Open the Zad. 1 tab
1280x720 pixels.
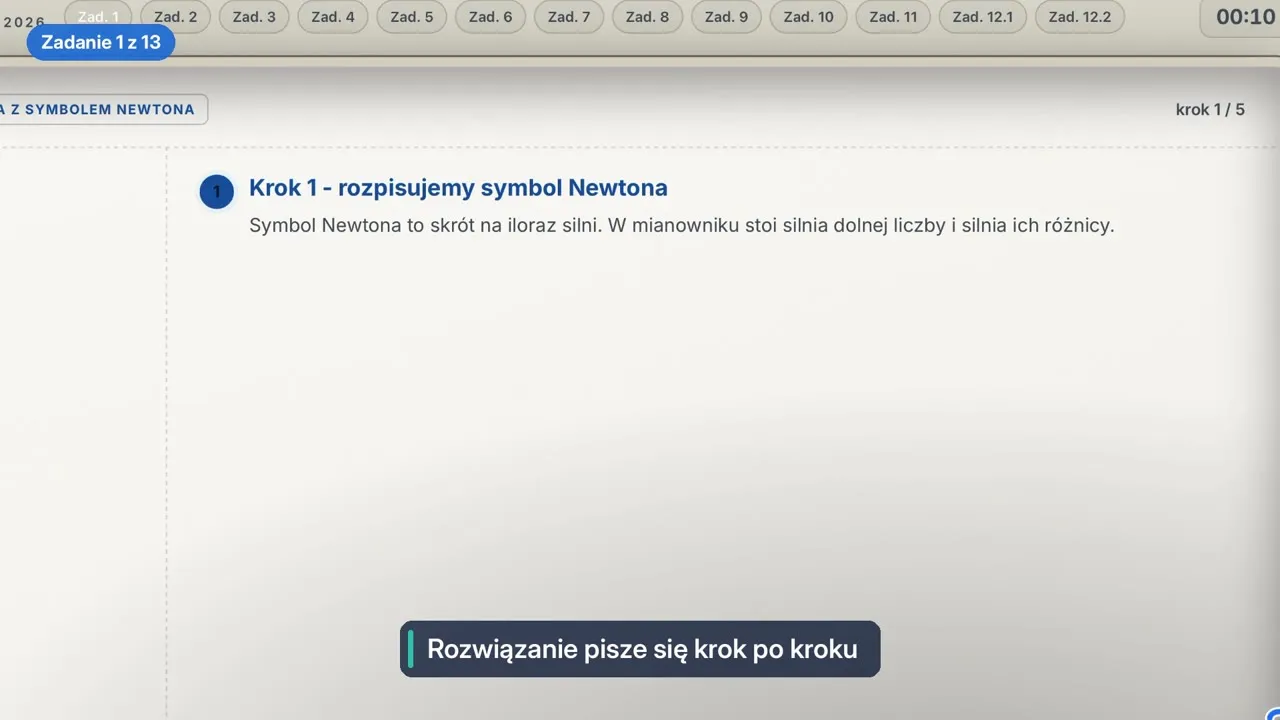98,16
